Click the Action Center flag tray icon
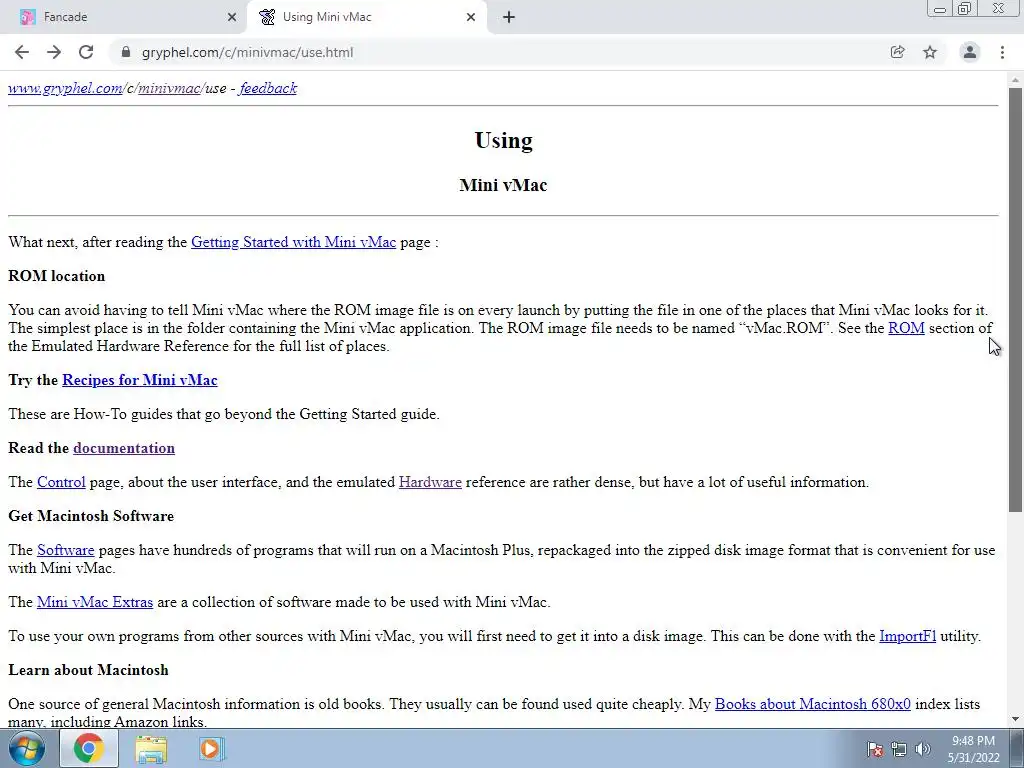The height and width of the screenshot is (768, 1024). 875,749
